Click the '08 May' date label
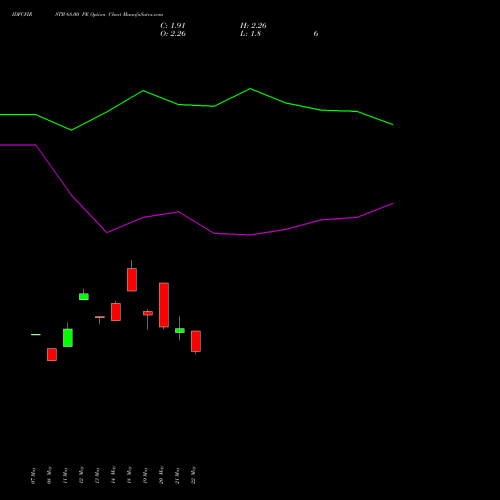This screenshot has height=500, width=500. point(49,476)
